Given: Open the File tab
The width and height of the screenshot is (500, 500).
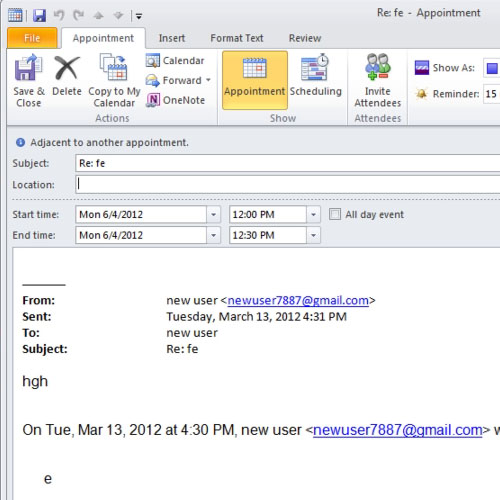Looking at the screenshot, I should 32,38.
